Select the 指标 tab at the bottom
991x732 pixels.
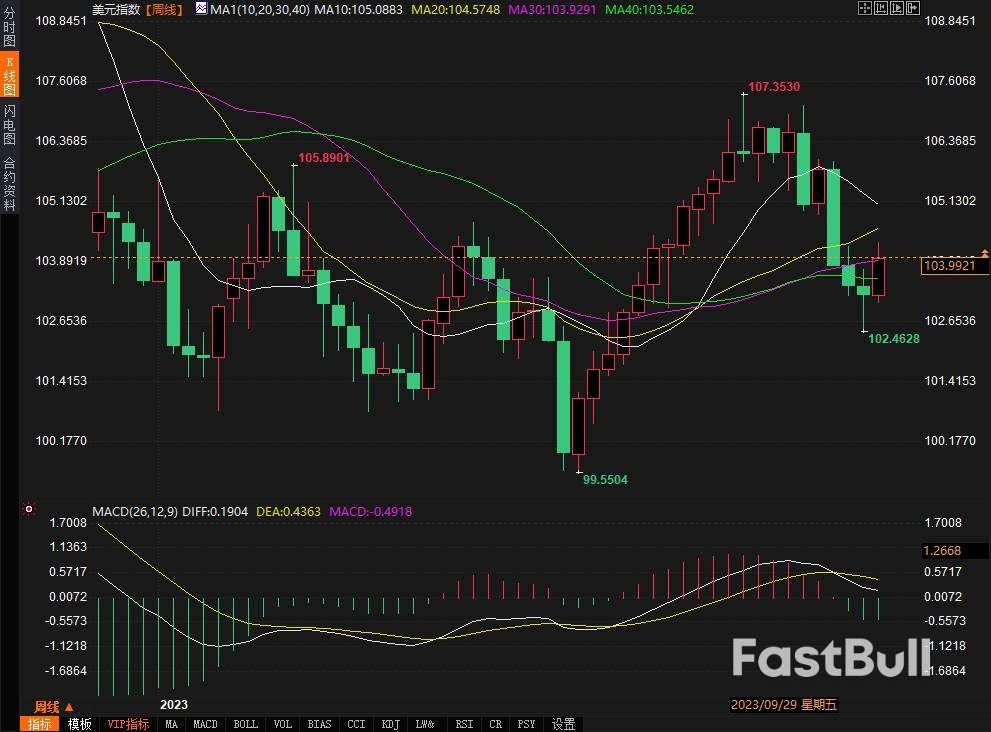pos(39,724)
